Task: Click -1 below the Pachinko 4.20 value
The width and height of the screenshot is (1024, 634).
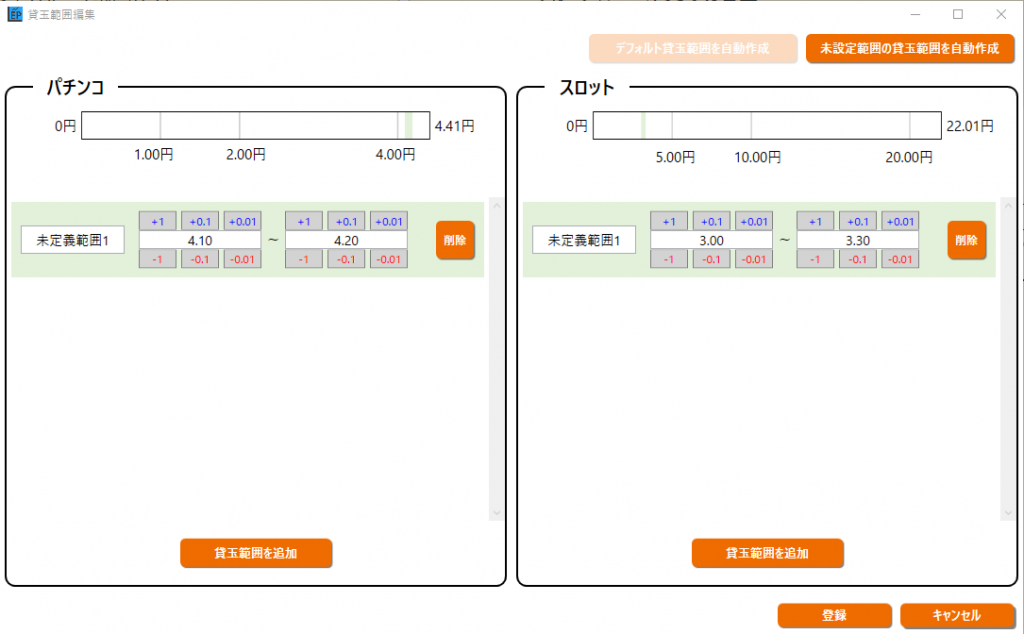Action: (304, 259)
